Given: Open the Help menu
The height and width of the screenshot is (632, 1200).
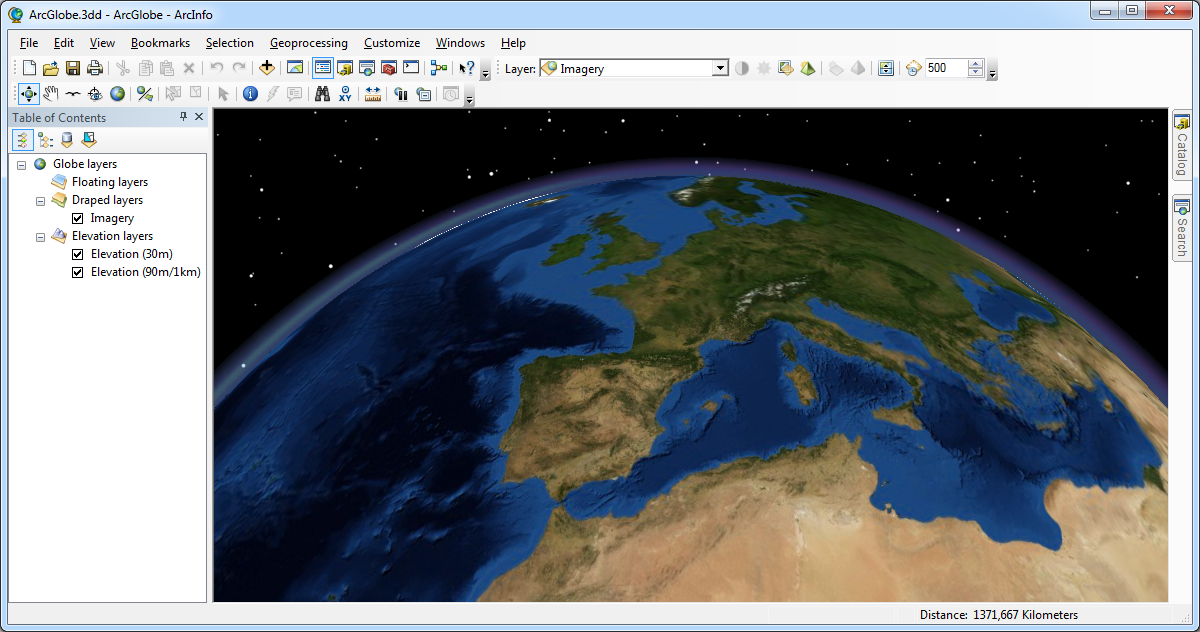Looking at the screenshot, I should [513, 43].
